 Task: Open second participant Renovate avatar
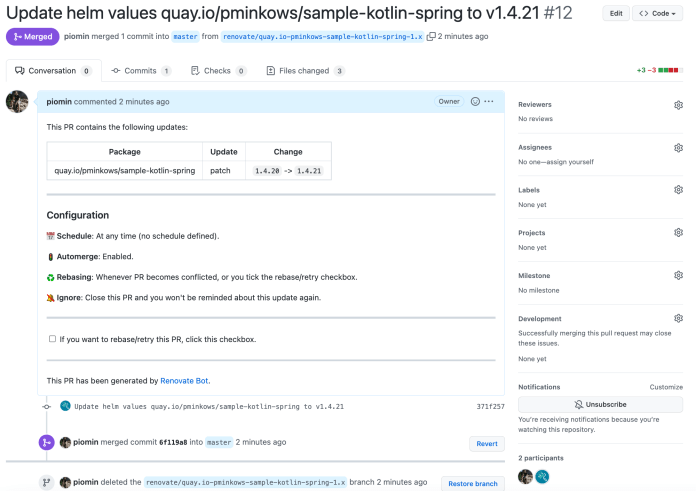(542, 477)
